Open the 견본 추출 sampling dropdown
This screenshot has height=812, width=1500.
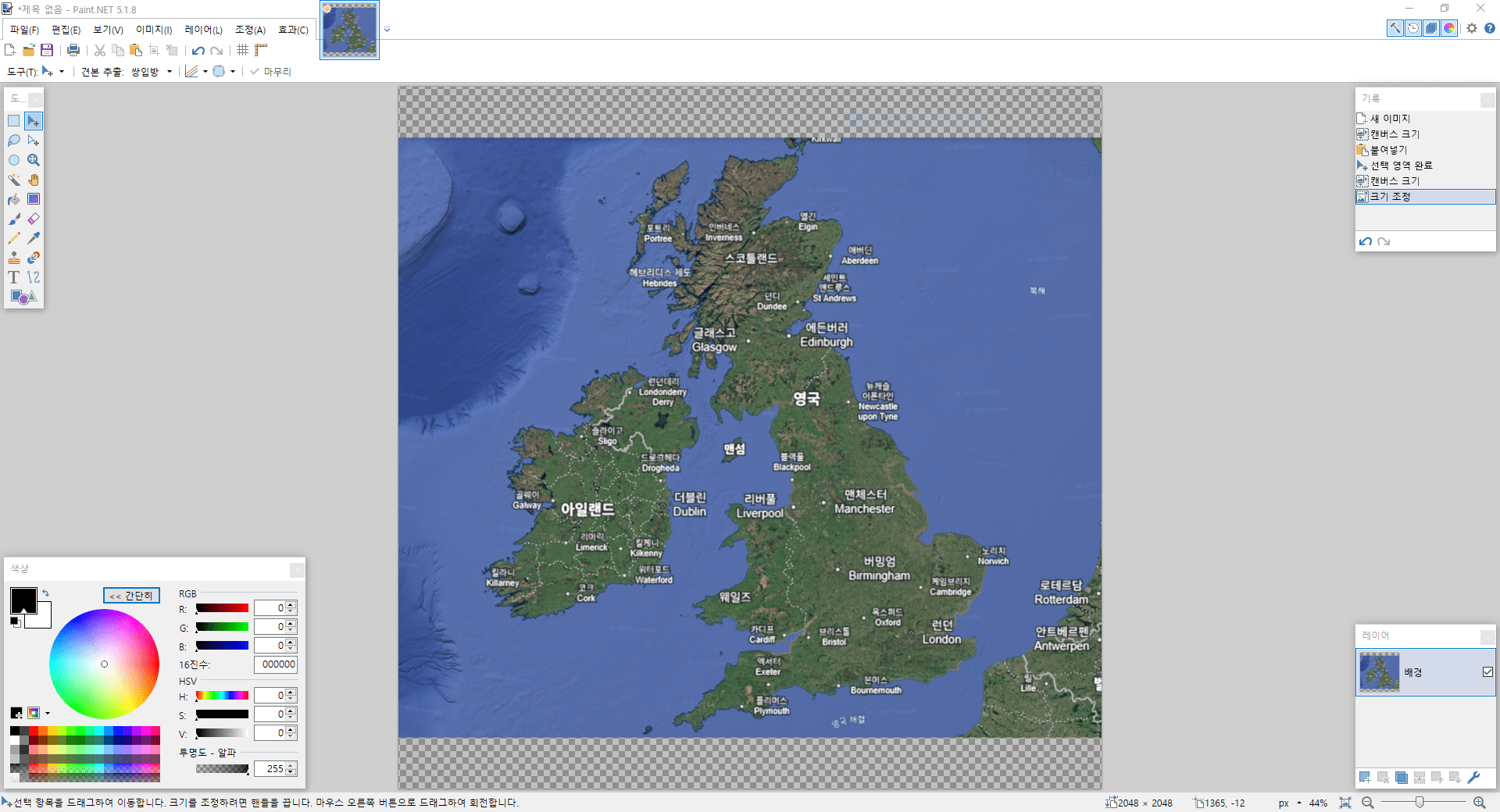tap(151, 72)
